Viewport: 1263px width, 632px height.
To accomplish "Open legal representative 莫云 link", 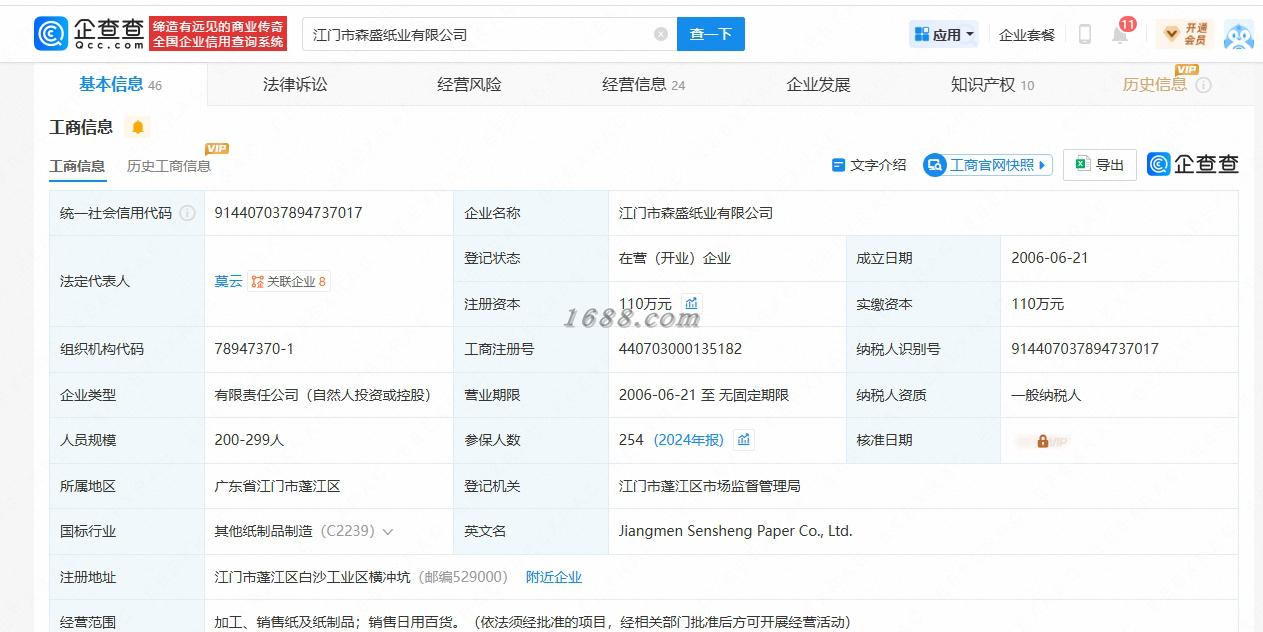I will point(228,281).
